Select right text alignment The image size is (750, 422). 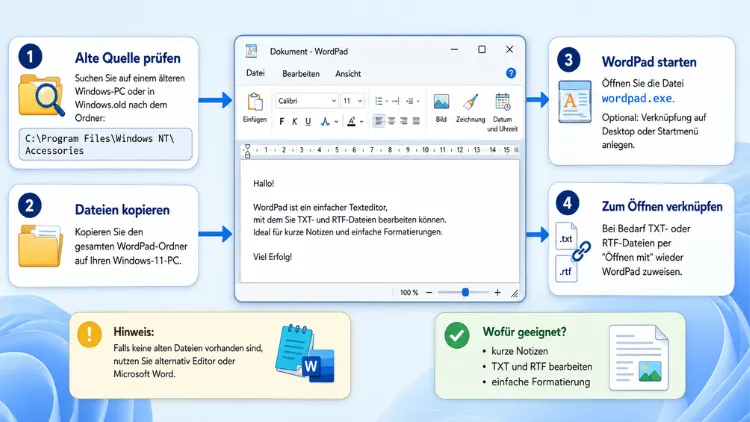[x=404, y=121]
